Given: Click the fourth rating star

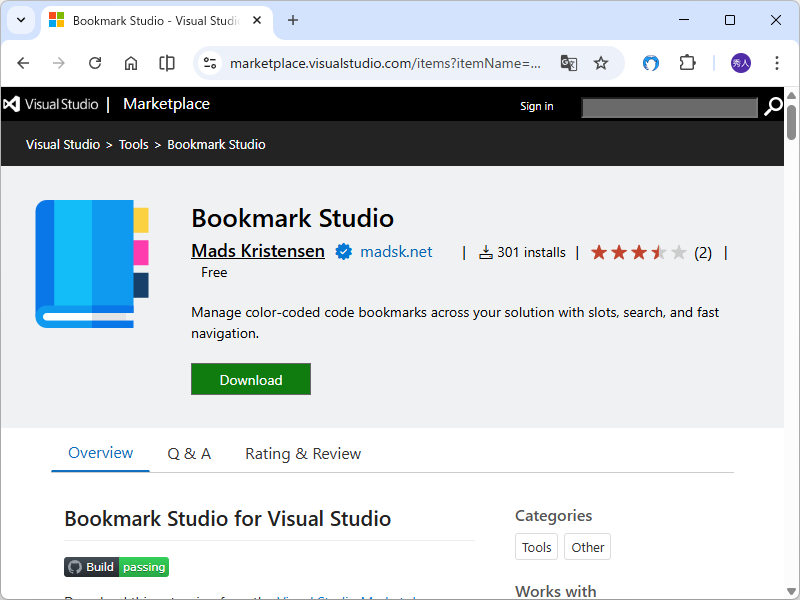Looking at the screenshot, I should coord(659,252).
